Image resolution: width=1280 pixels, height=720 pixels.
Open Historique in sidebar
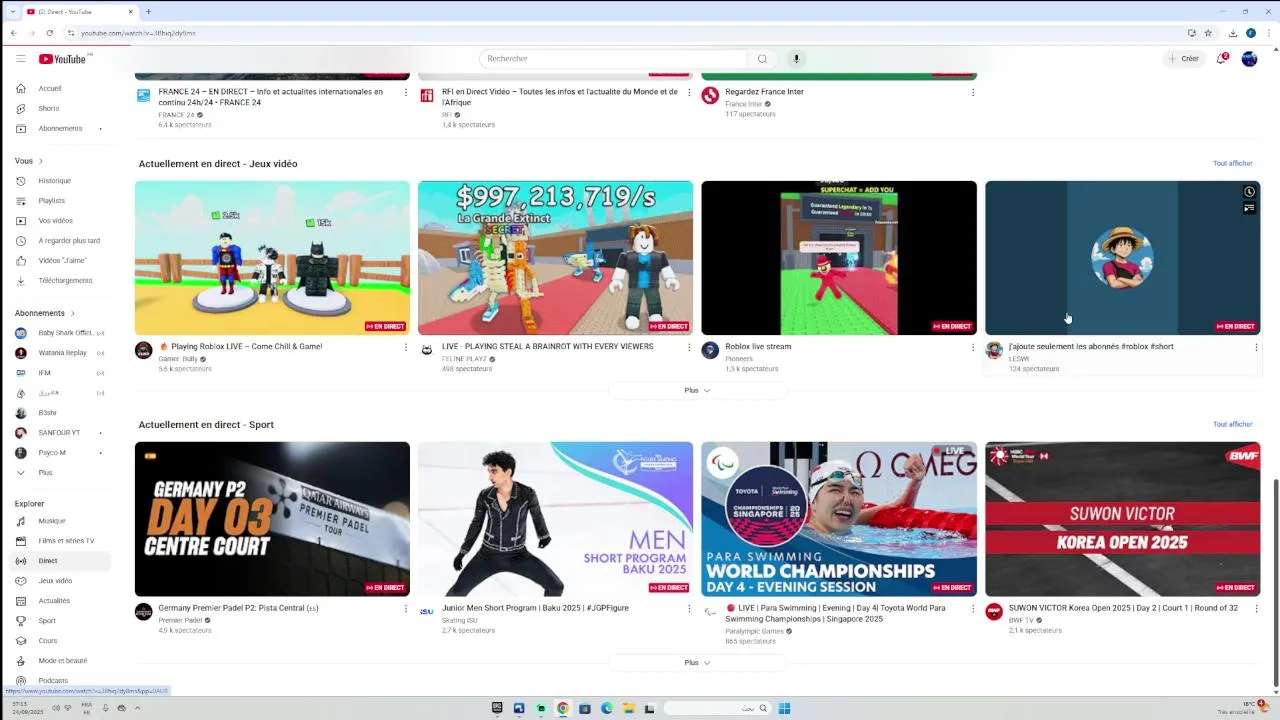[x=58, y=181]
